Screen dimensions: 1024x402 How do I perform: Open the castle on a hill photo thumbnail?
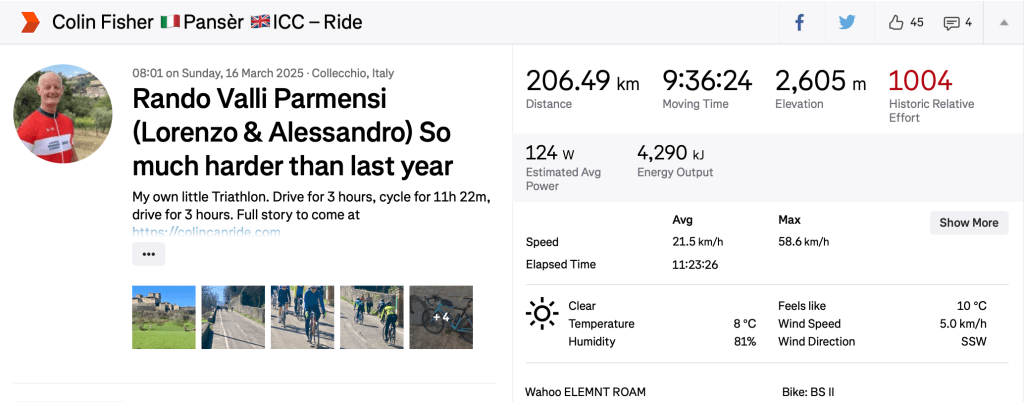(x=164, y=317)
